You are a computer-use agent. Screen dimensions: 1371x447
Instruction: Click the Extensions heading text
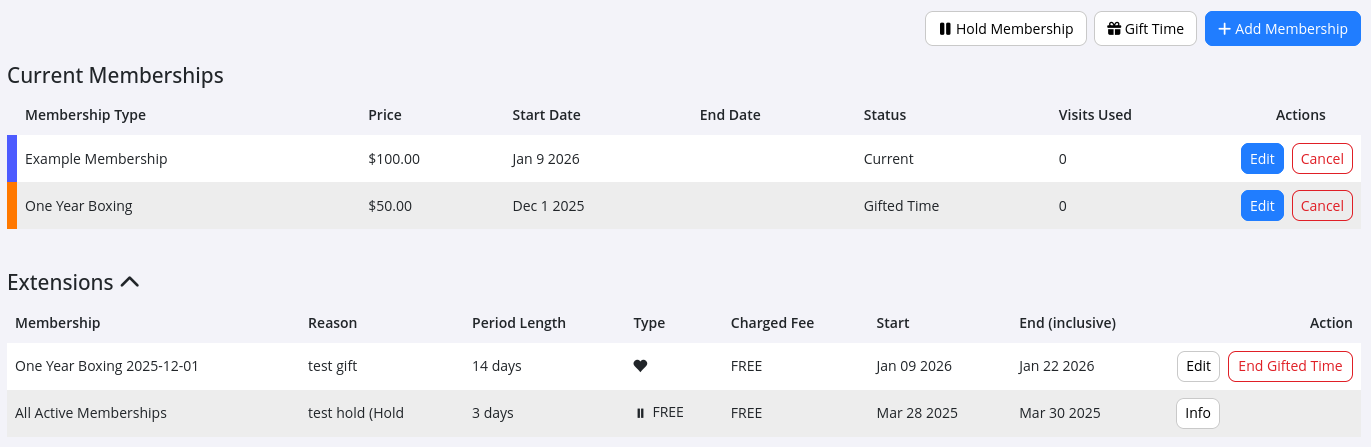60,283
